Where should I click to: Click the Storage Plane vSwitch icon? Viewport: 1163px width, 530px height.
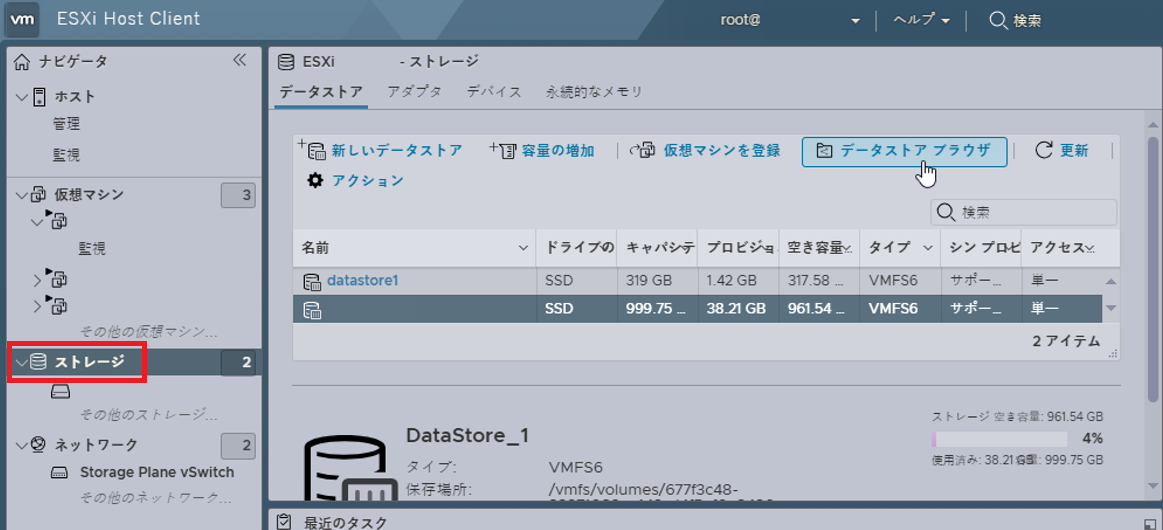click(61, 472)
